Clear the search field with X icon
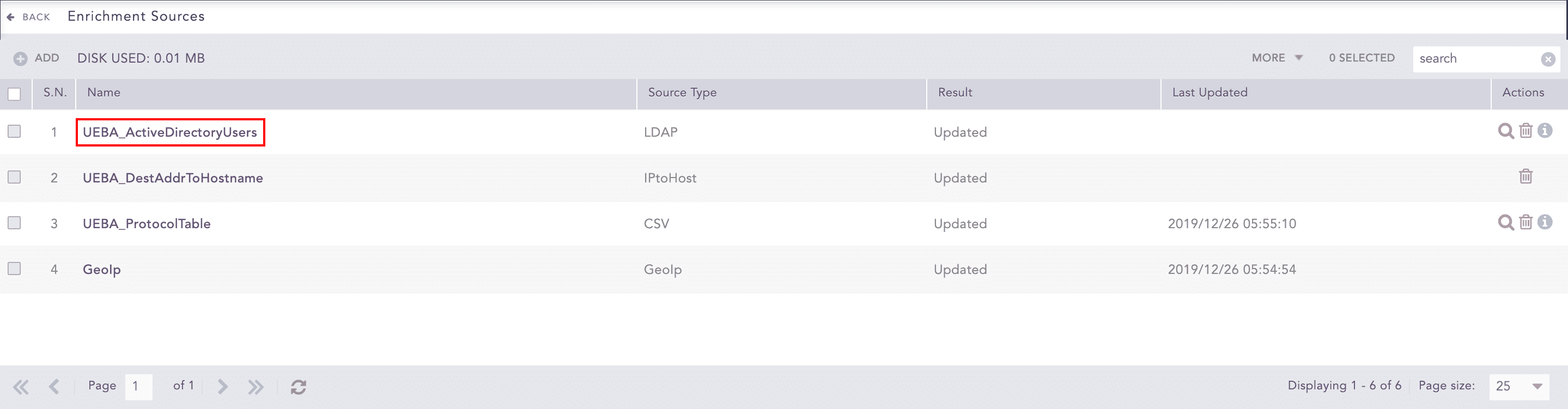Viewport: 1568px width, 409px height. point(1548,59)
